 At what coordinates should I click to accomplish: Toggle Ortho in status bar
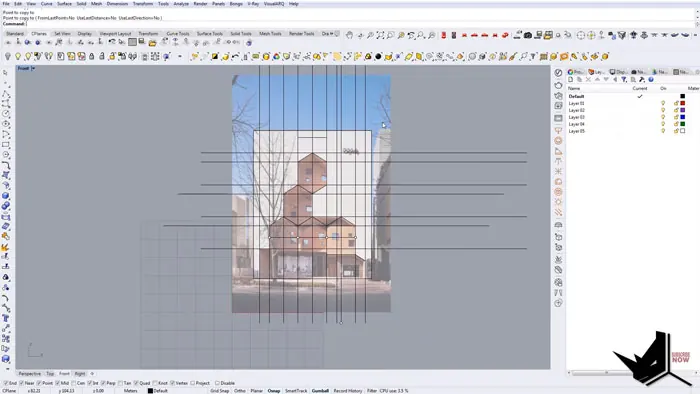pos(240,390)
